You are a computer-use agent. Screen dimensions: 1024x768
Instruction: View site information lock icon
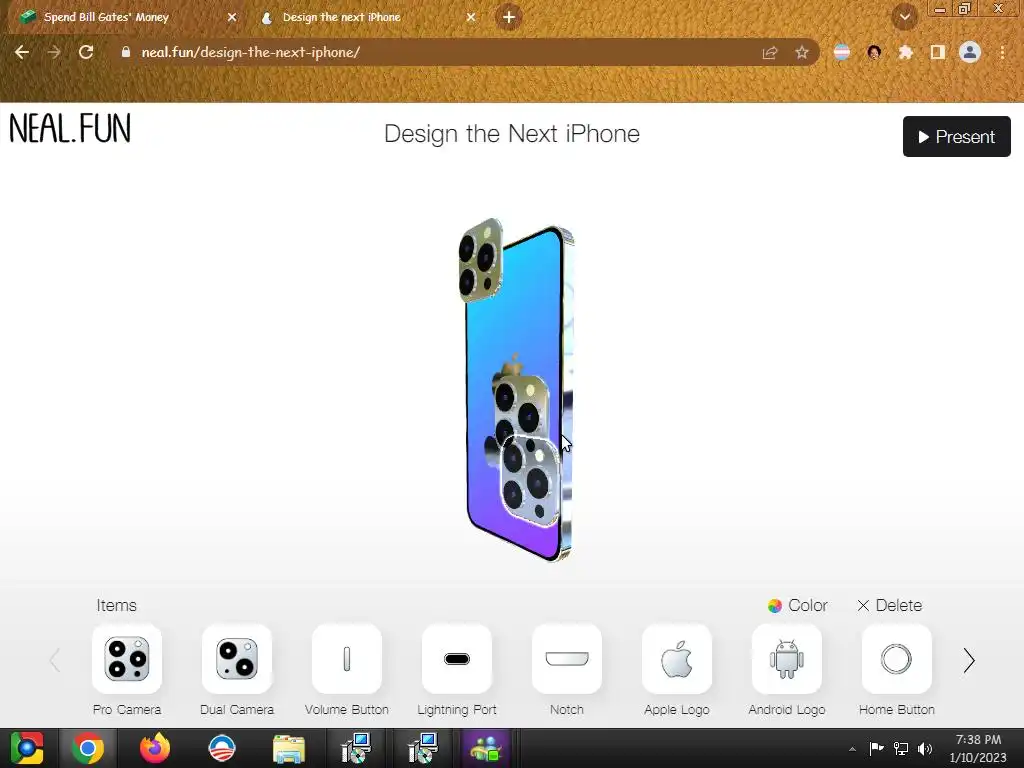(125, 52)
